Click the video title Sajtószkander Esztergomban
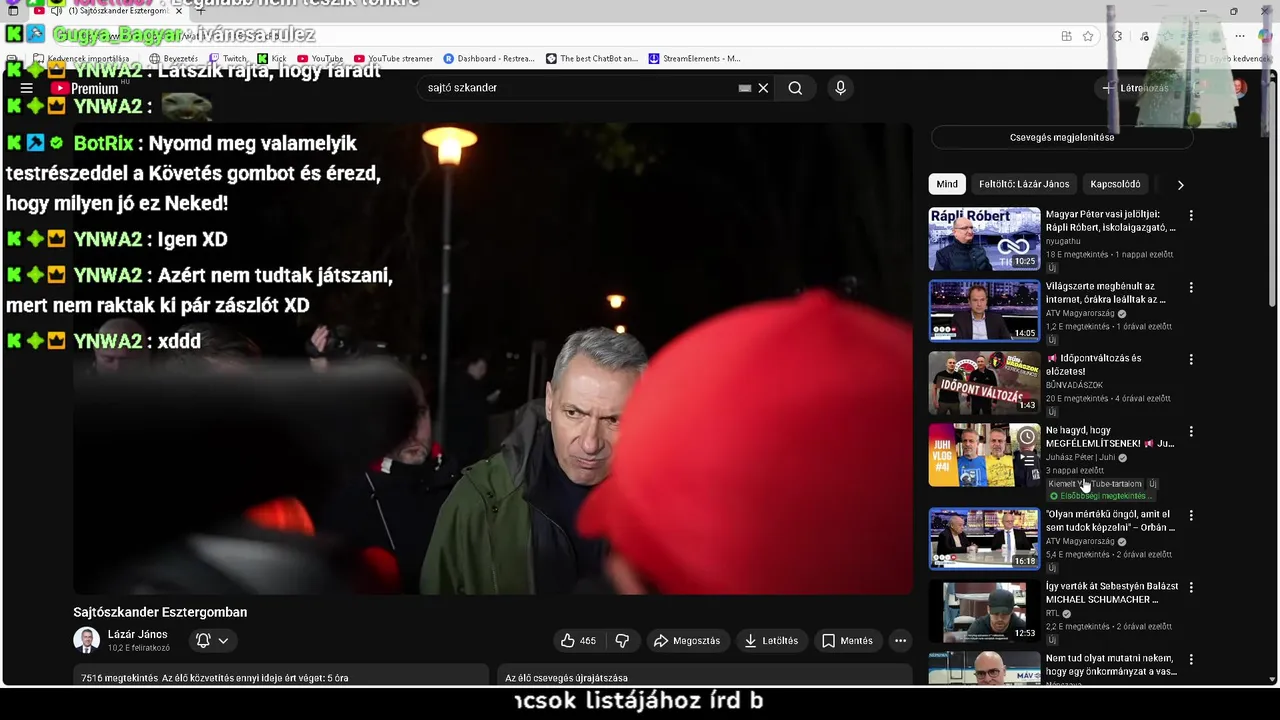 tap(160, 612)
